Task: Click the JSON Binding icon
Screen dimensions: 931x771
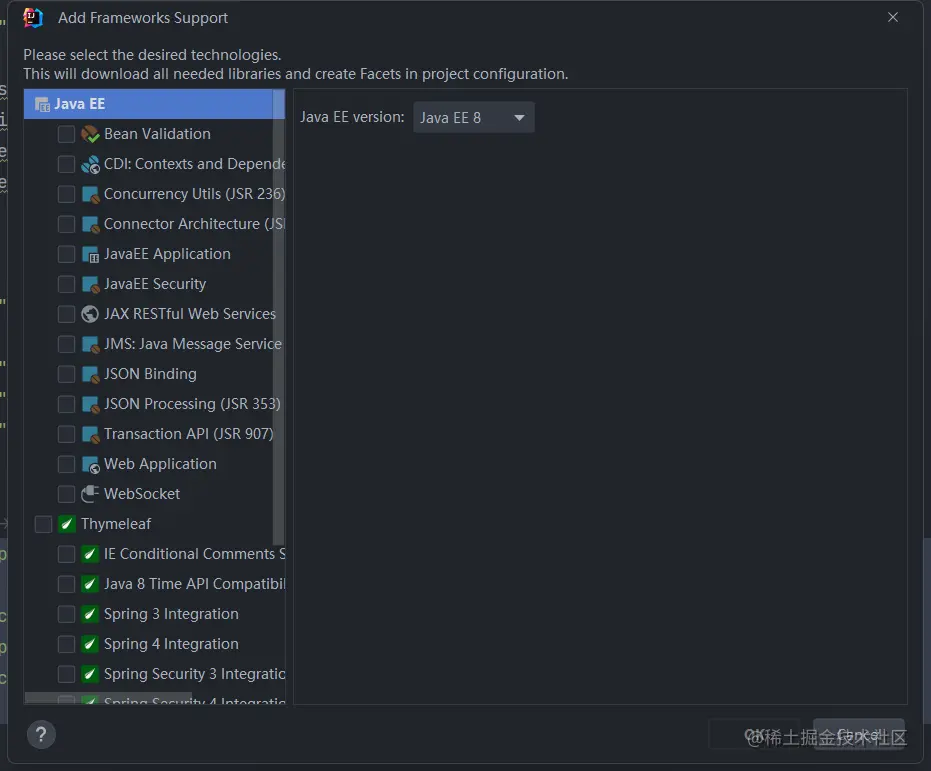Action: (x=90, y=374)
